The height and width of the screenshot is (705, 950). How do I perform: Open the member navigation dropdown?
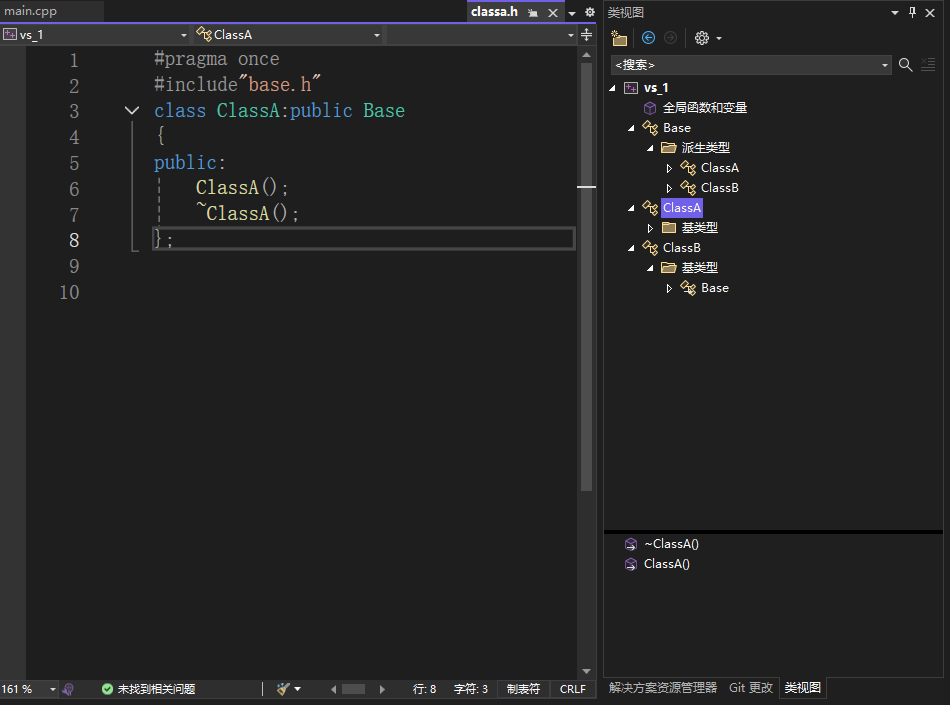571,35
